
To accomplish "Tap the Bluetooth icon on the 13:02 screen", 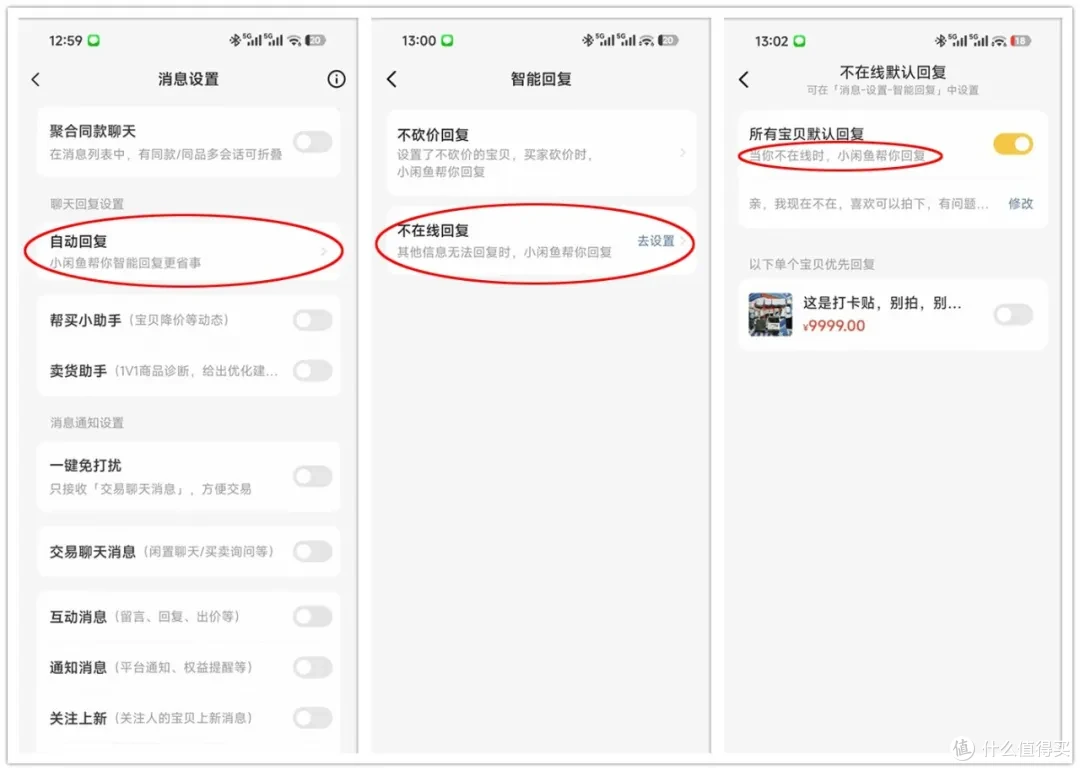I will pyautogui.click(x=939, y=41).
